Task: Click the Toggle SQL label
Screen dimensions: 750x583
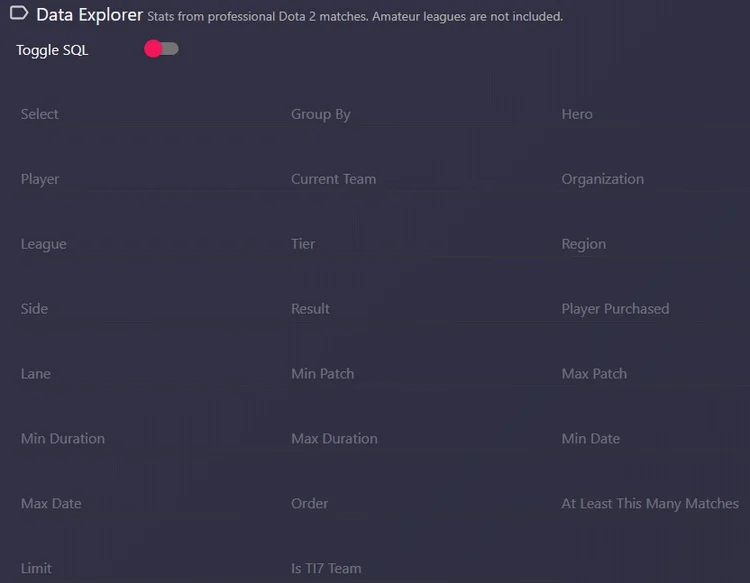Action: point(52,50)
